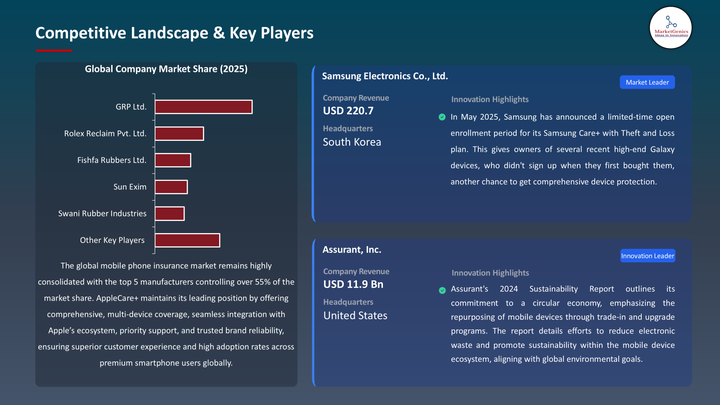Click the green check icon in Assurant card
This screenshot has height=405, width=720.
[x=442, y=290]
